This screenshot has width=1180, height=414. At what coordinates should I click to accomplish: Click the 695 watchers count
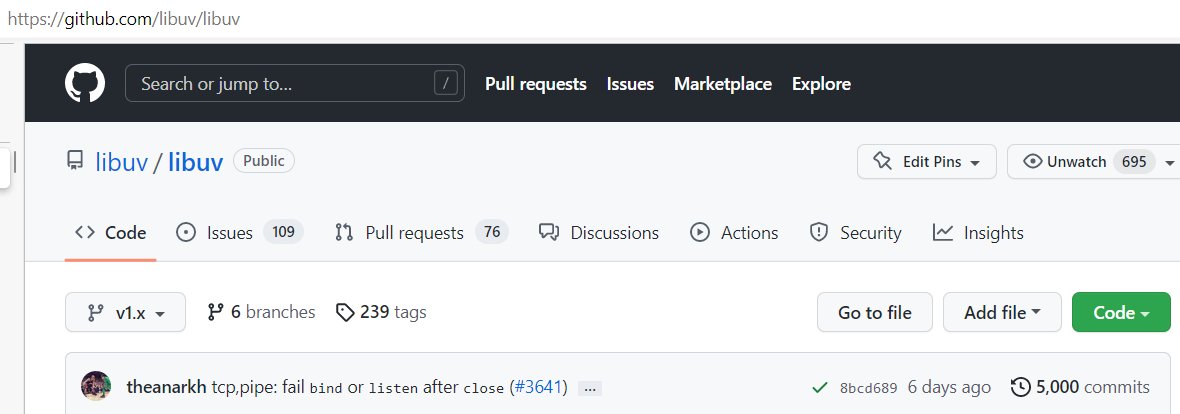pos(1134,162)
